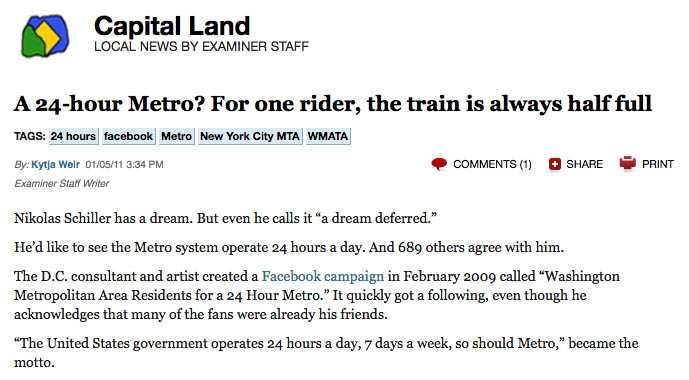689x380 pixels.
Task: Click the PRINT text label
Action: click(x=658, y=164)
